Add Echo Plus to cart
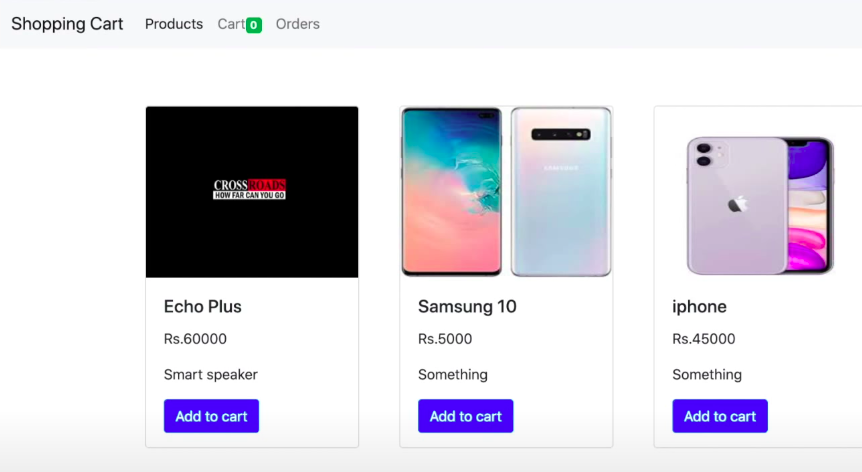This screenshot has width=862, height=472. click(211, 416)
